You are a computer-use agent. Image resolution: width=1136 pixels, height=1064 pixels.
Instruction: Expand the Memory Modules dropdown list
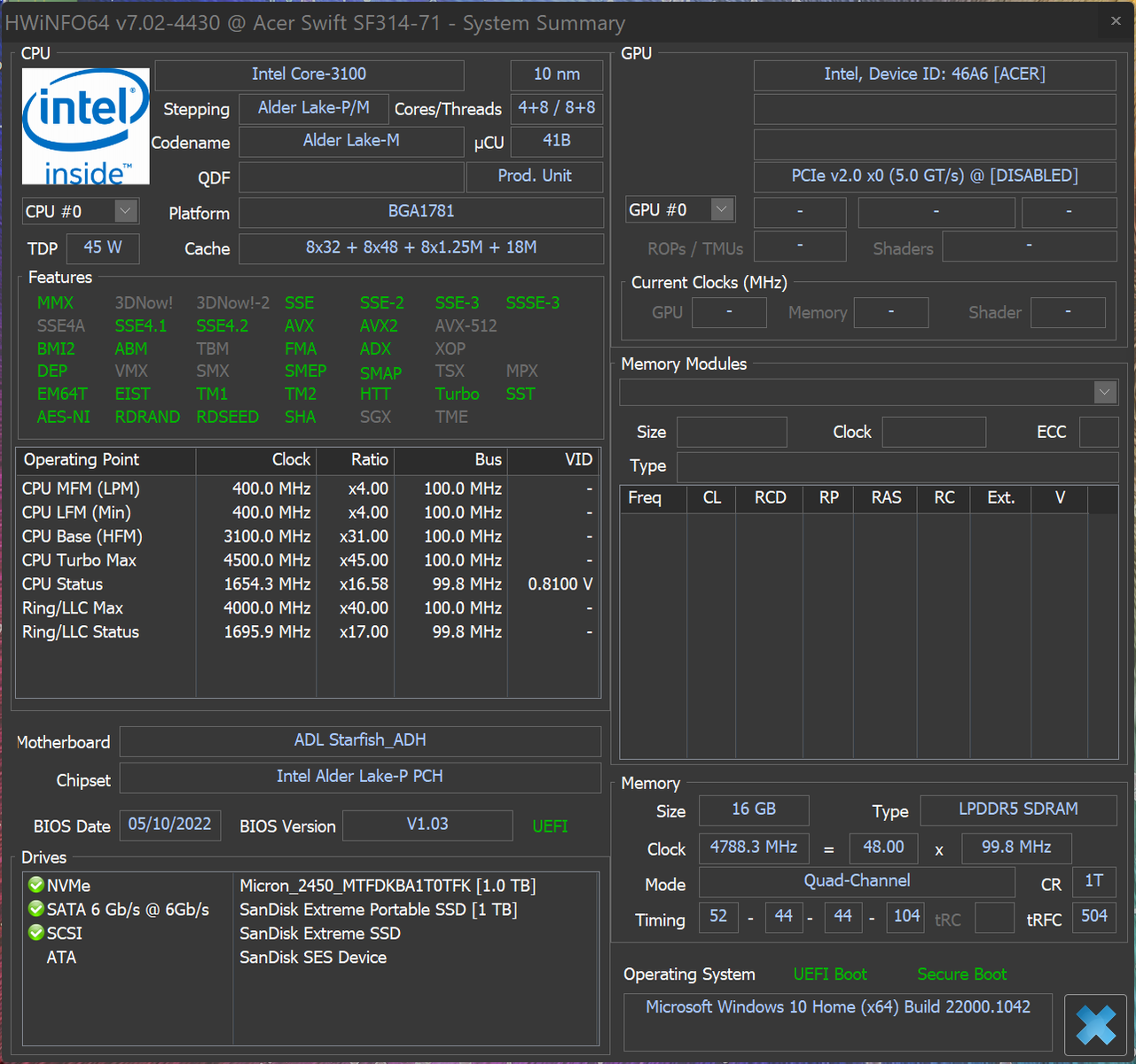click(1104, 392)
